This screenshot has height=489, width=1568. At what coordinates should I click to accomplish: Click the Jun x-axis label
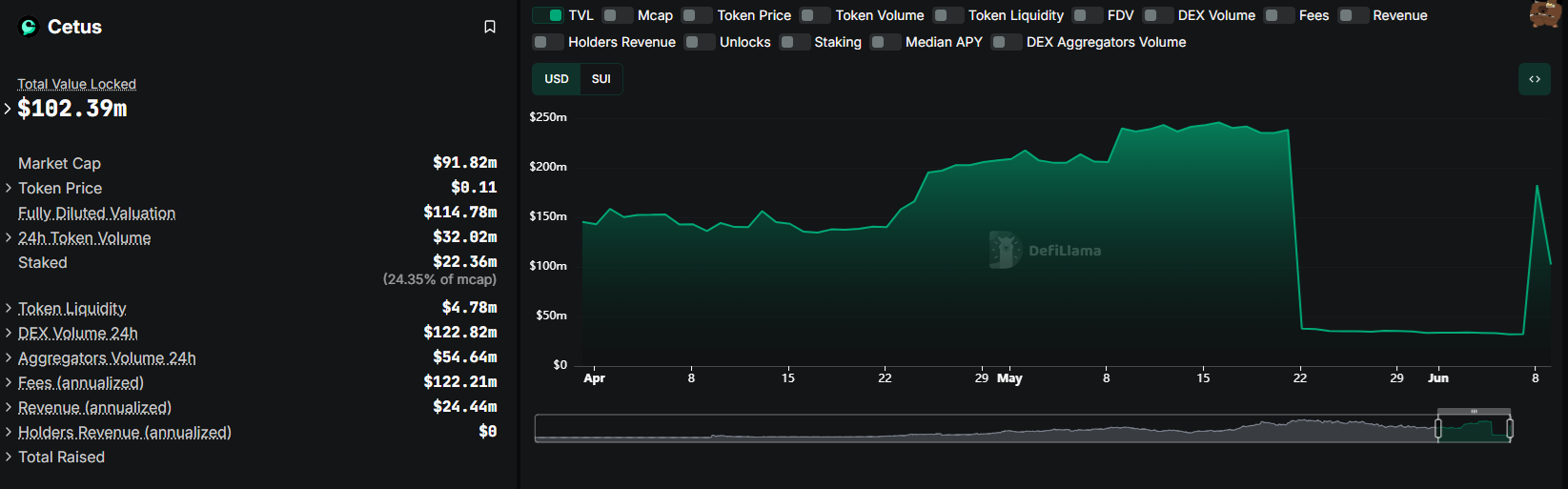coord(1437,378)
